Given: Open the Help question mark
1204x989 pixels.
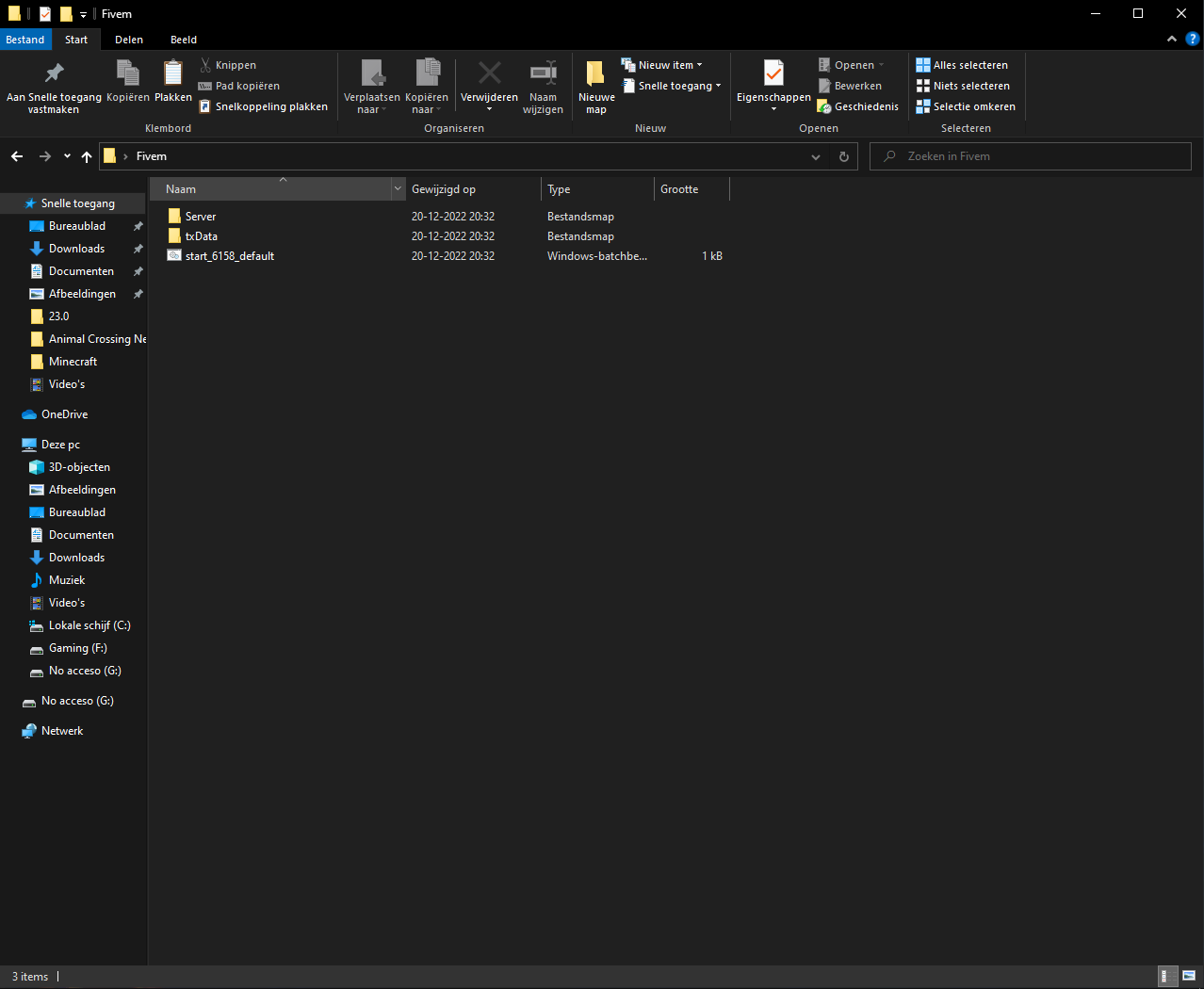Looking at the screenshot, I should point(1193,40).
